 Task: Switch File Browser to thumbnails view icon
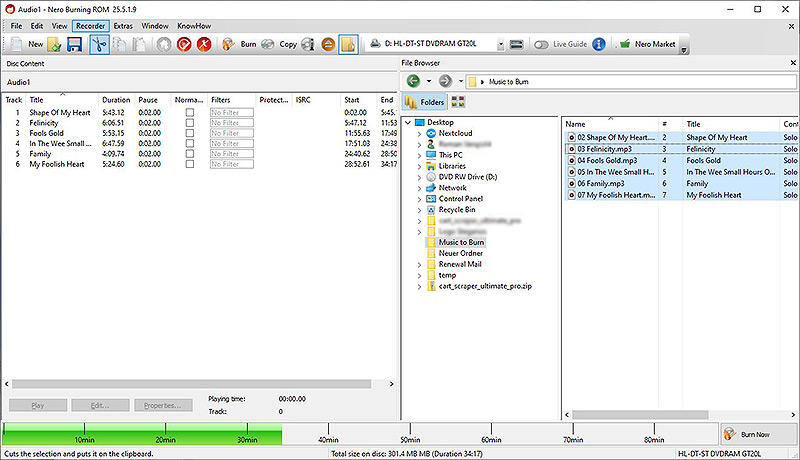pyautogui.click(x=458, y=102)
